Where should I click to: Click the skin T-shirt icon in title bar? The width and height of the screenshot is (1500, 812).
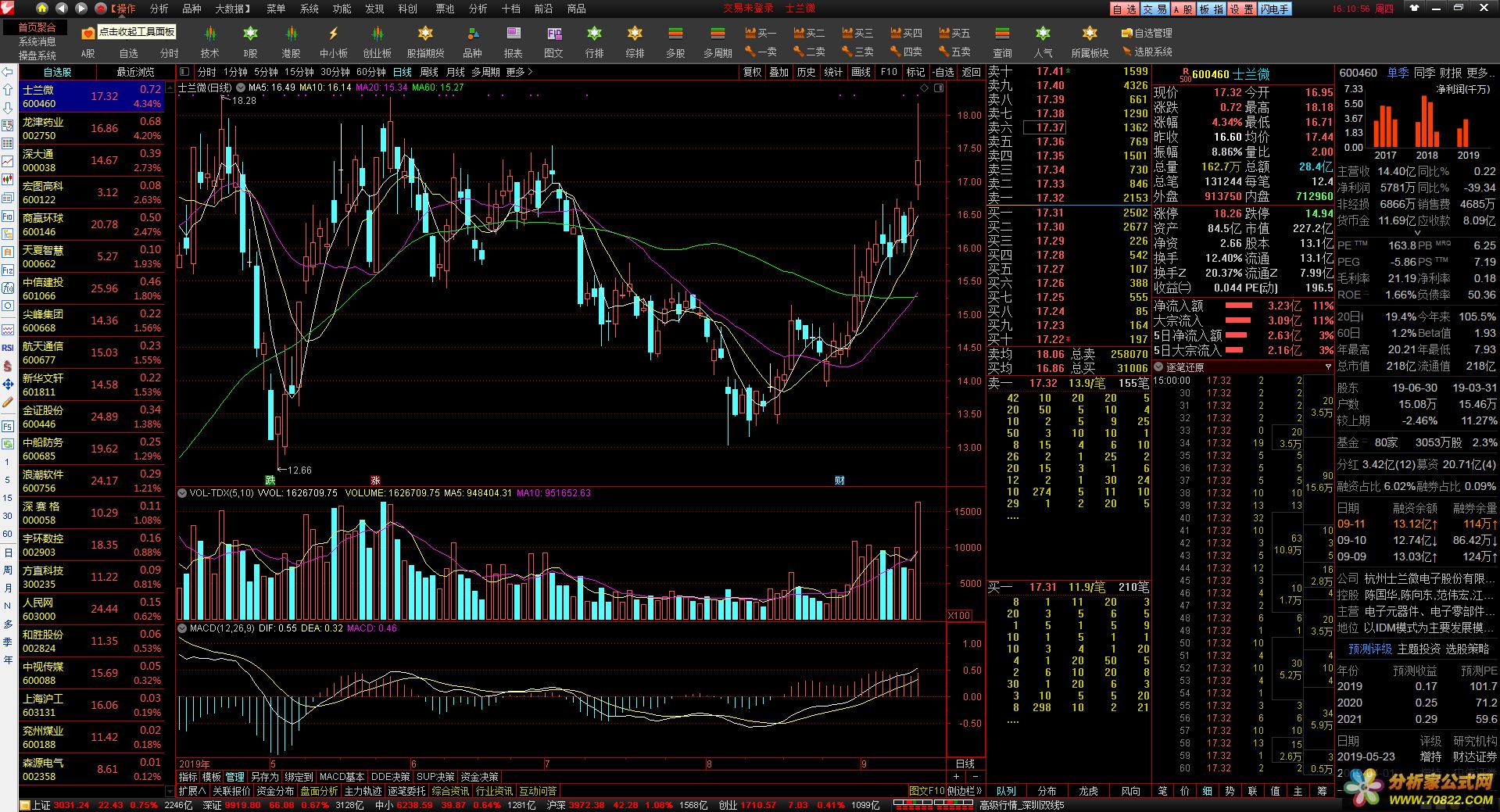(1414, 8)
